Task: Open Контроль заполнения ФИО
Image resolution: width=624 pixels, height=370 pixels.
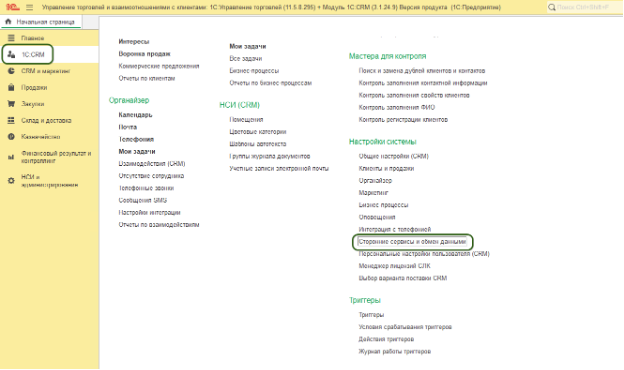Action: pos(397,107)
